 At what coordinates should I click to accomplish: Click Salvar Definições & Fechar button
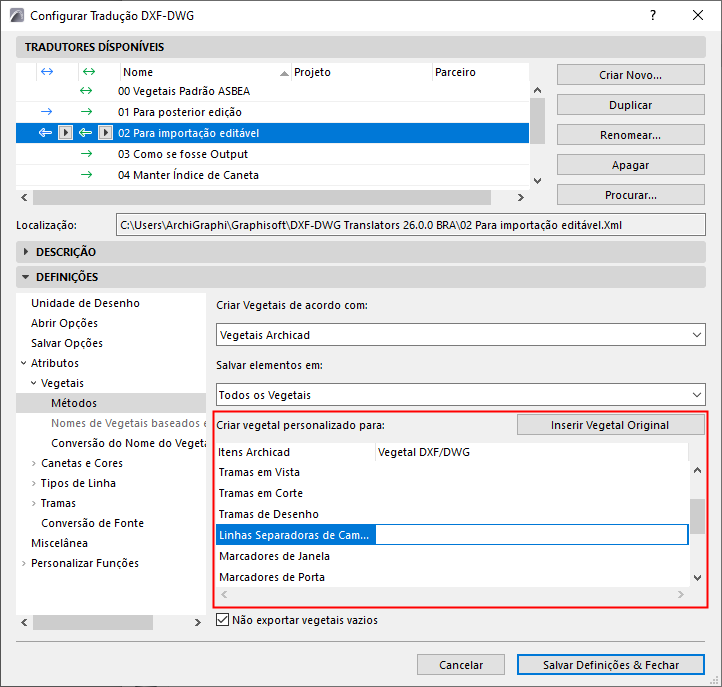[x=610, y=665]
